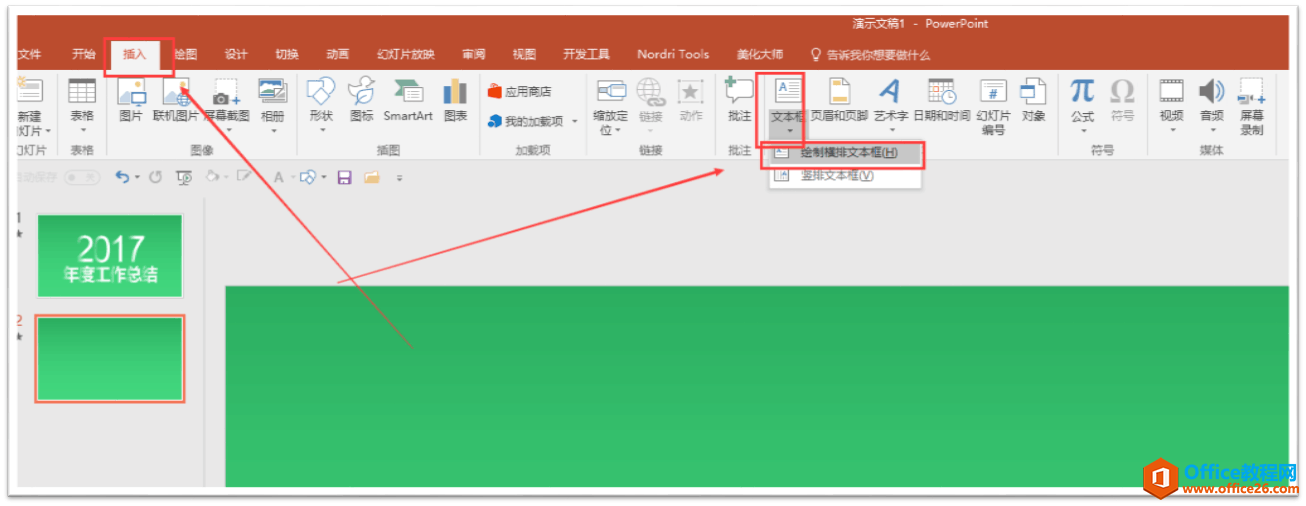Expand the quick toolbar shapes dropdown arrow
Image resolution: width=1306 pixels, height=506 pixels.
324,178
